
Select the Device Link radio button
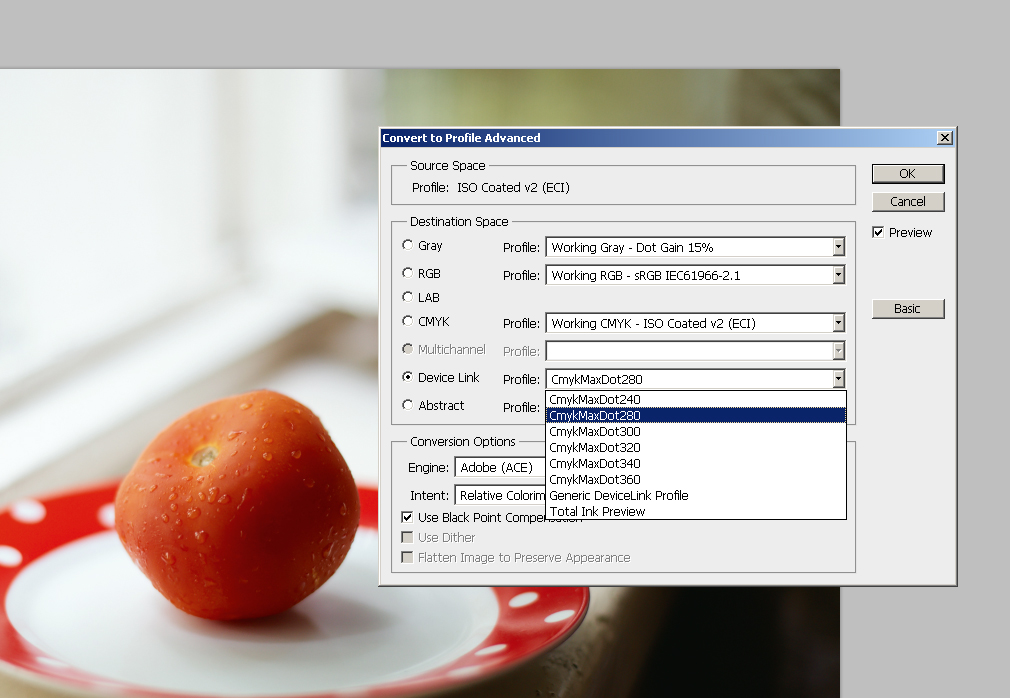pyautogui.click(x=407, y=377)
